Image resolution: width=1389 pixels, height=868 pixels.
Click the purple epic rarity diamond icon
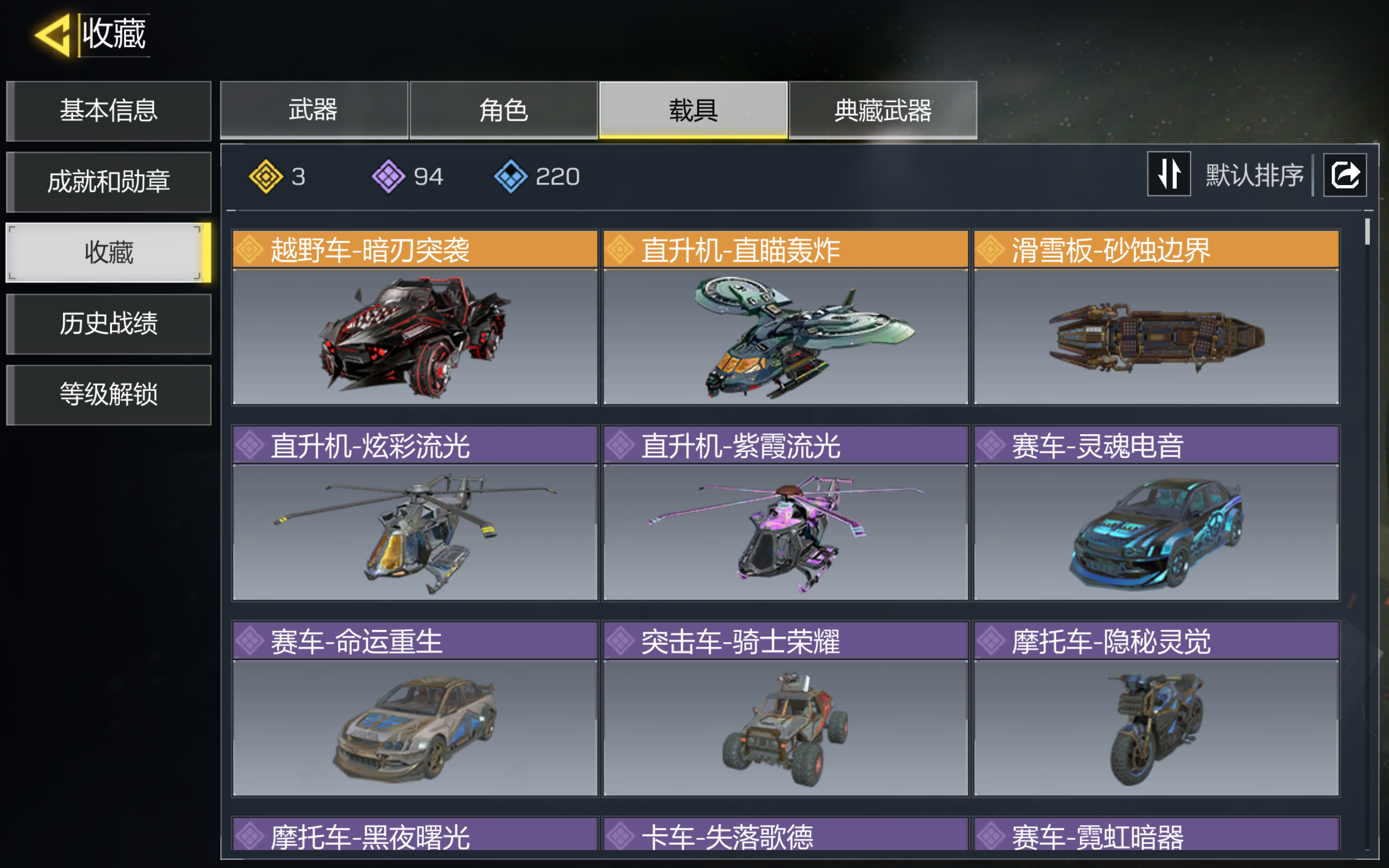click(389, 176)
